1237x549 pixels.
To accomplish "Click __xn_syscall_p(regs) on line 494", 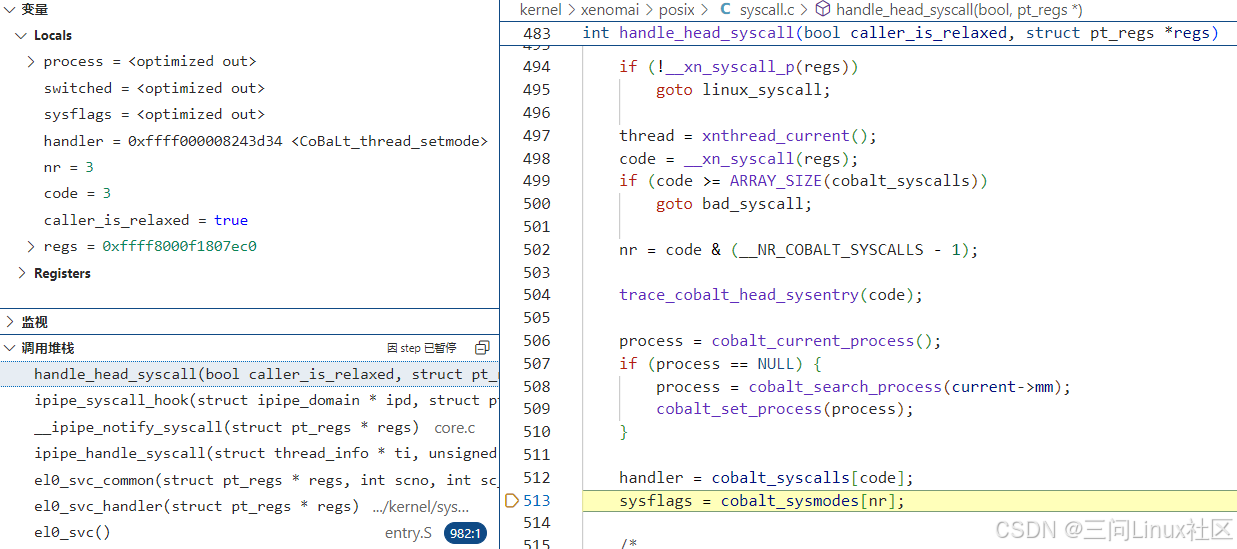I will [x=757, y=67].
